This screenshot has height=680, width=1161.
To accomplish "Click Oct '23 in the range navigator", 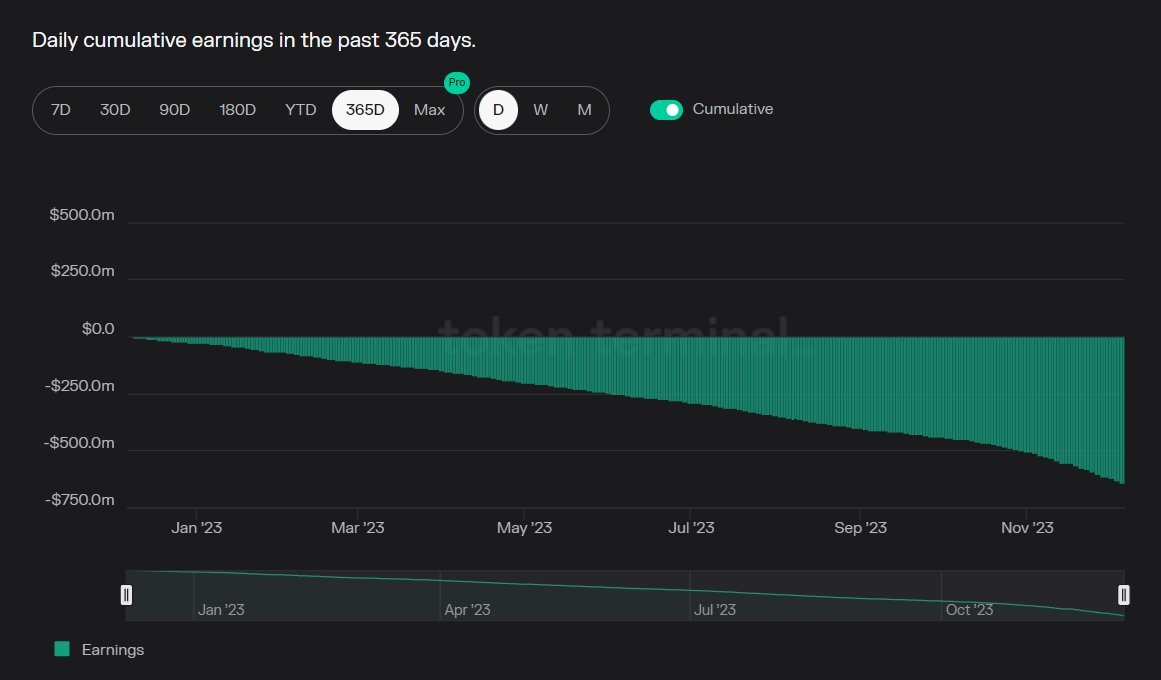I will (969, 609).
